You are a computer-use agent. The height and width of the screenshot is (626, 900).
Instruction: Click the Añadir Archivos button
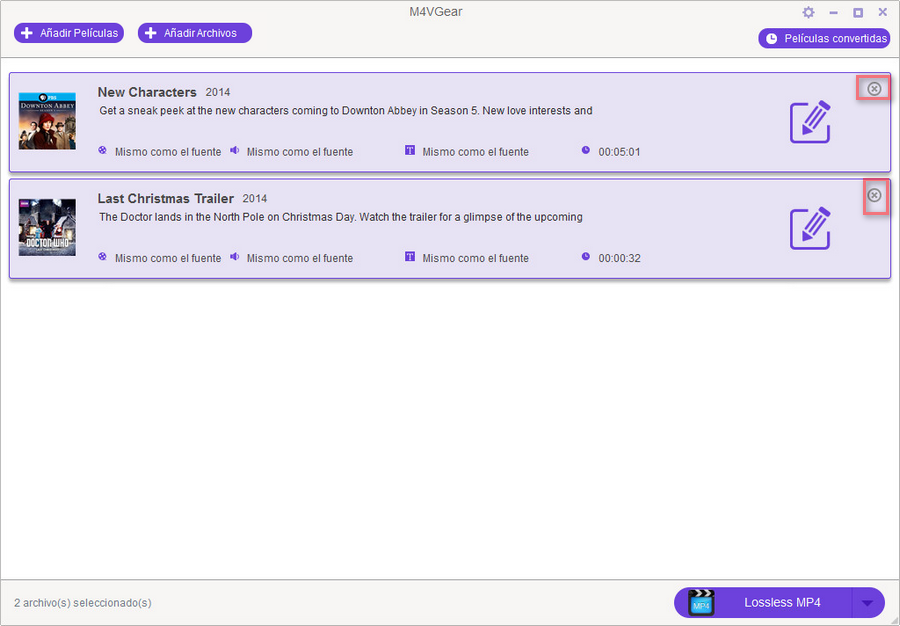click(x=195, y=33)
